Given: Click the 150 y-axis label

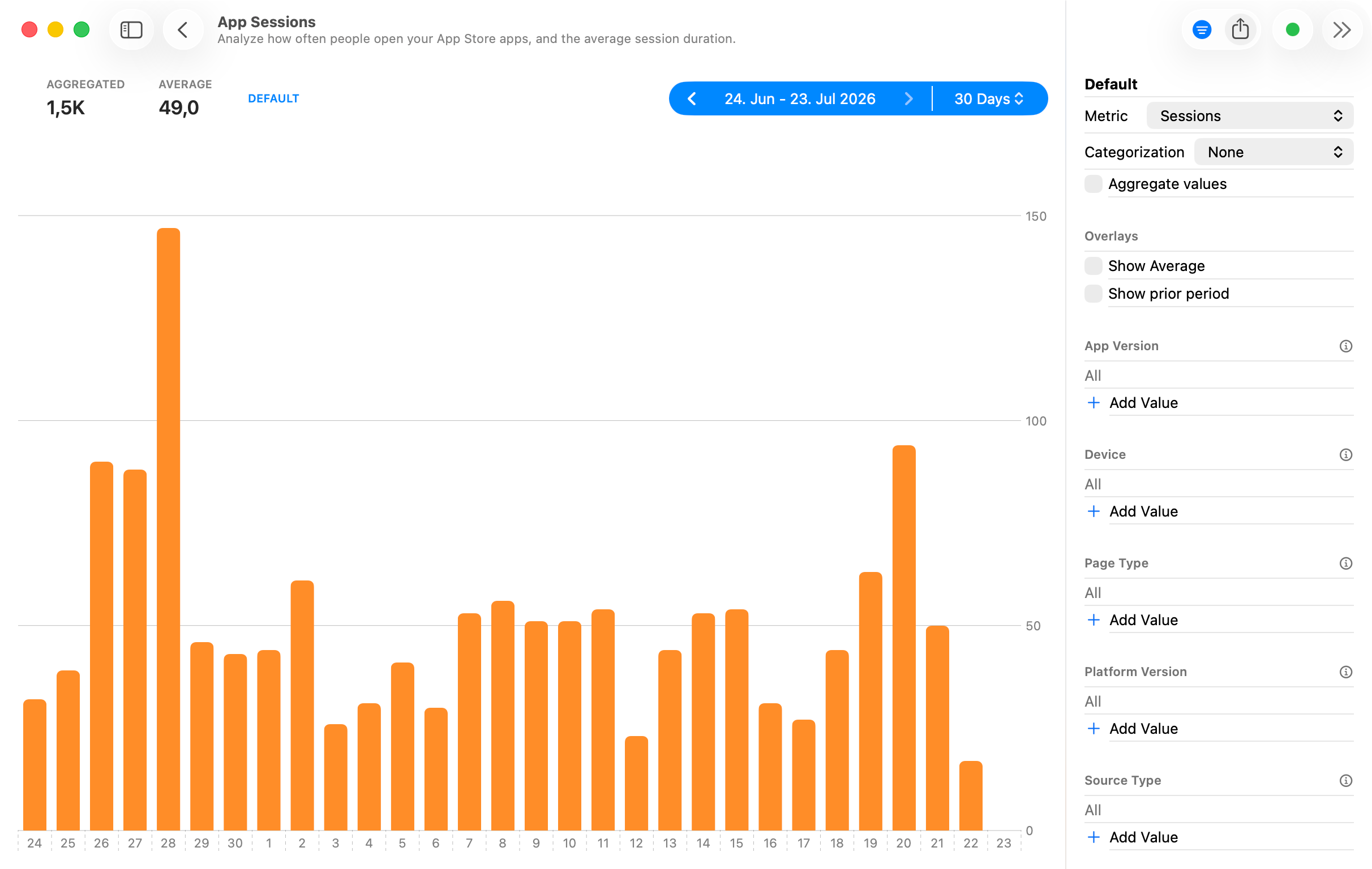Looking at the screenshot, I should coord(1036,216).
